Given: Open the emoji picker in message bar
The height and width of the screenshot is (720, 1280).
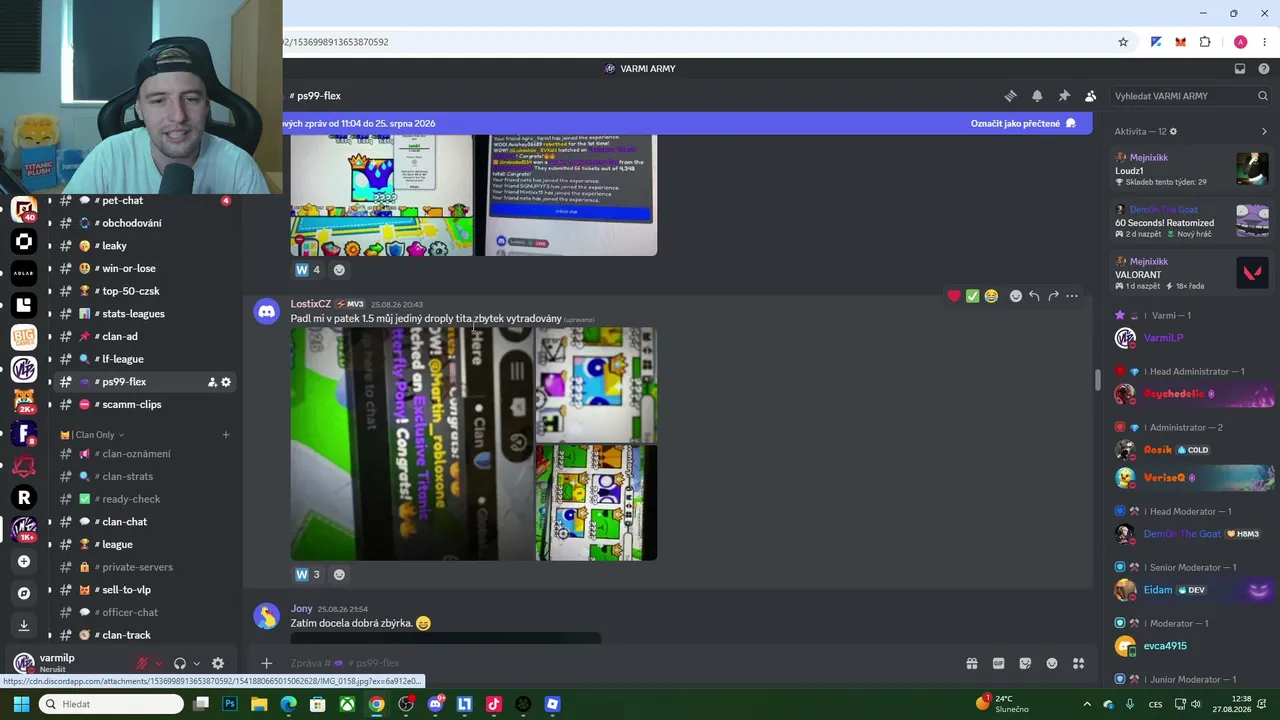Looking at the screenshot, I should 1052,663.
